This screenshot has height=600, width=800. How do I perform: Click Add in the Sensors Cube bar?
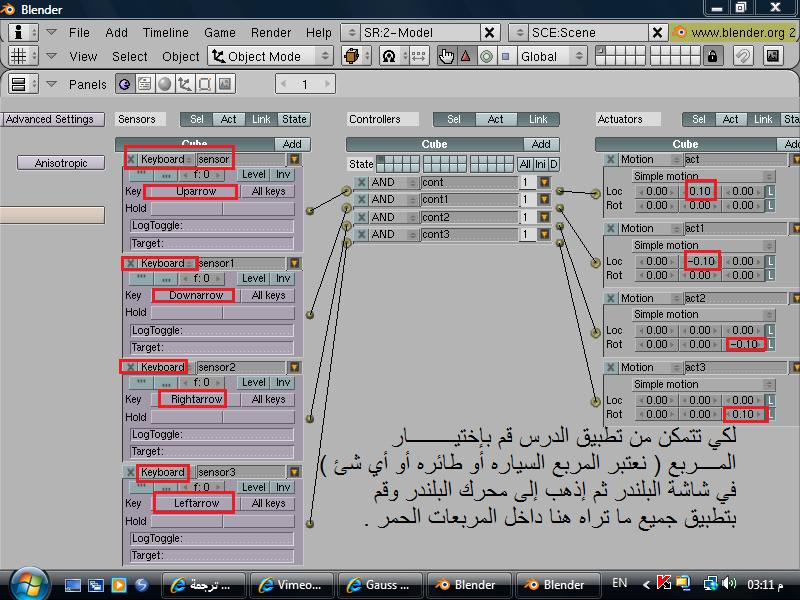tap(292, 144)
